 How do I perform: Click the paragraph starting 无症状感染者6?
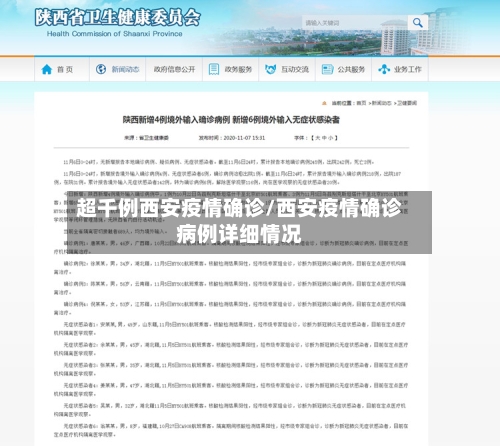pyautogui.click(x=231, y=430)
